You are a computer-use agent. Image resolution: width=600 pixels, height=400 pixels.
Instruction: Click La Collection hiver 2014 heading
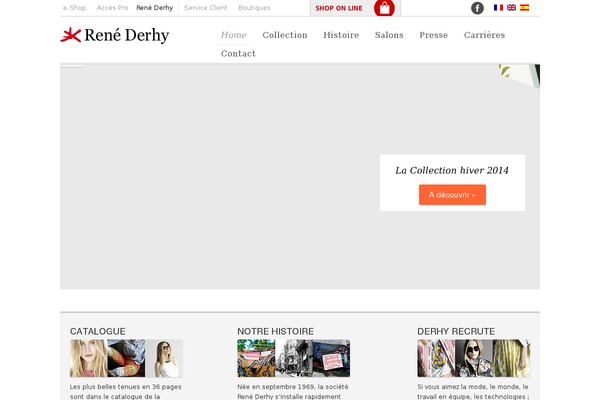[x=452, y=170]
